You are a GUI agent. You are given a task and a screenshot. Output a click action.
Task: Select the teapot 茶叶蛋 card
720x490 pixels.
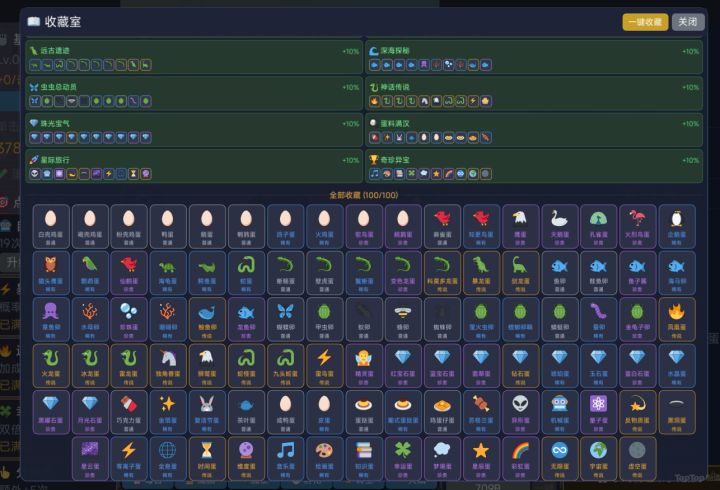pos(246,412)
